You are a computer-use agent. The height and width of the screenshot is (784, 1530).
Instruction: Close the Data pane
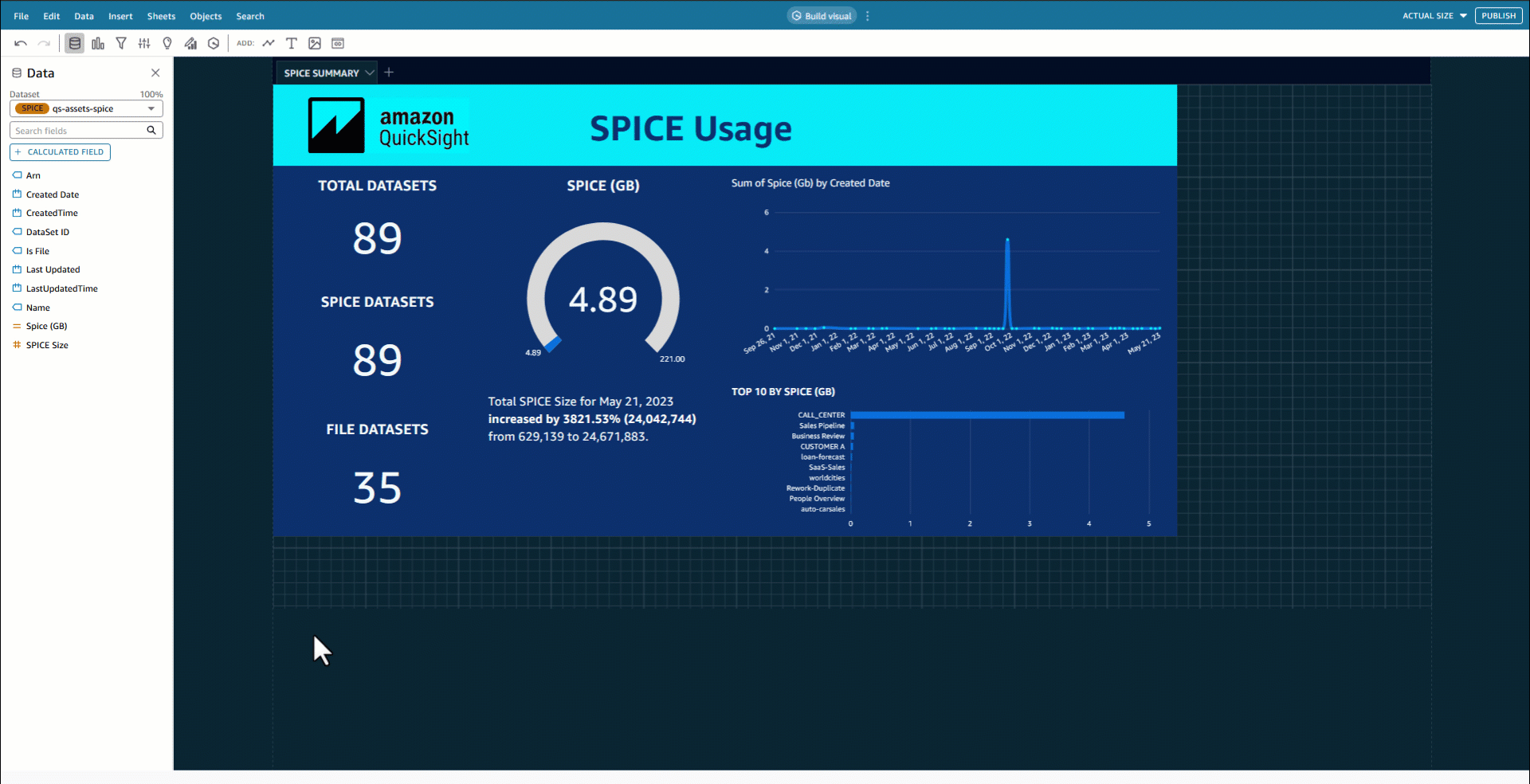coord(155,73)
